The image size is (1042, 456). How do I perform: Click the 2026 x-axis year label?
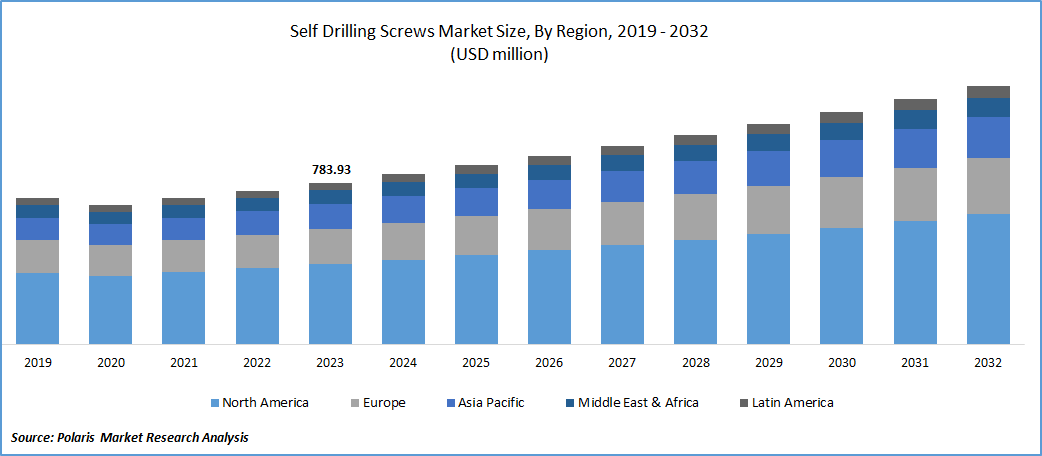tap(549, 362)
